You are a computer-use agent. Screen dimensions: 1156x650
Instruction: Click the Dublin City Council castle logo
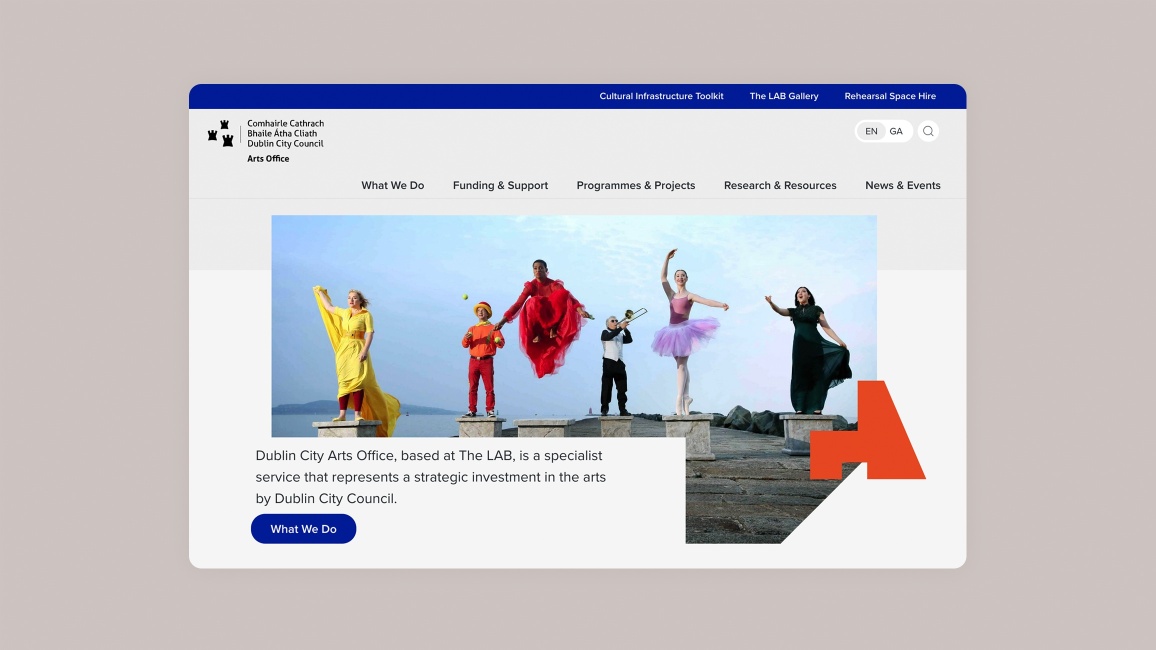[x=220, y=133]
